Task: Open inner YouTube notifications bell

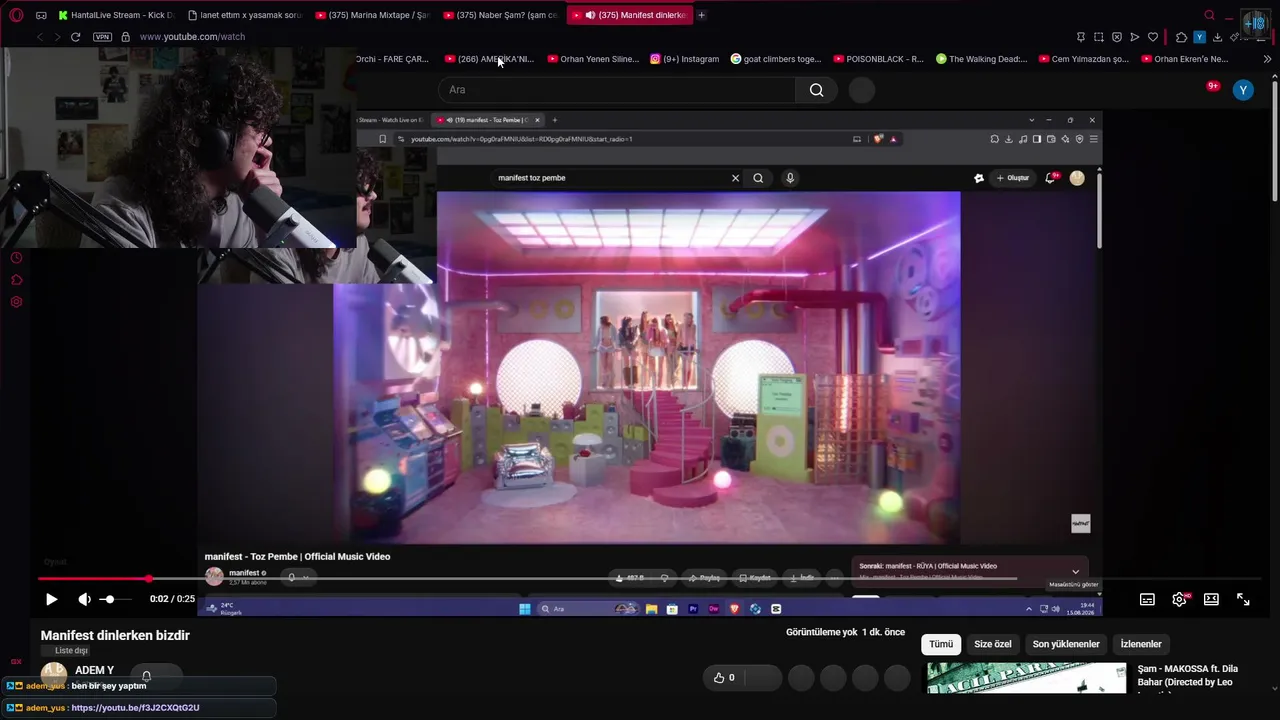Action: pos(1050,178)
